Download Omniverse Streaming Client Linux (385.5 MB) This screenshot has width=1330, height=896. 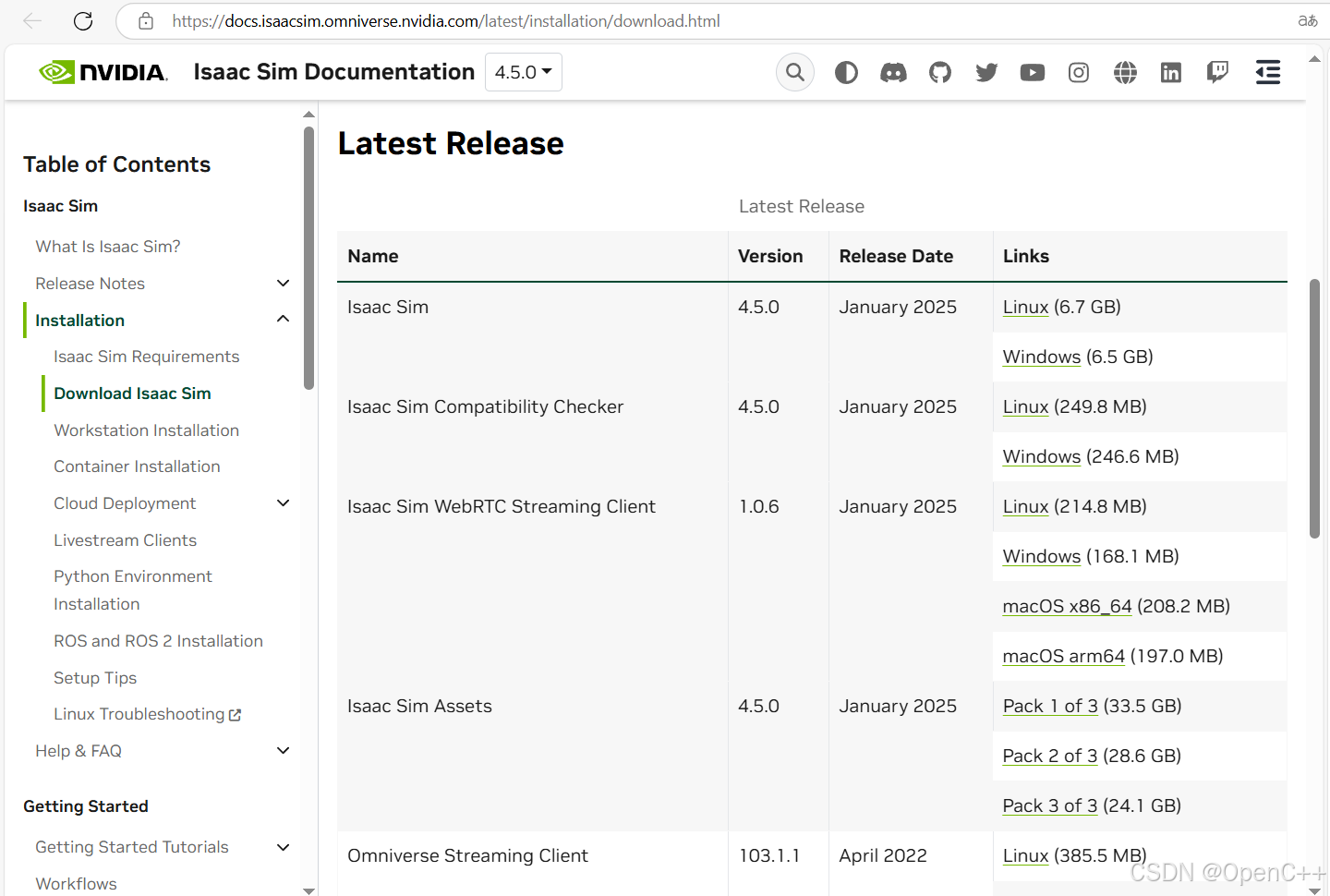point(1025,855)
